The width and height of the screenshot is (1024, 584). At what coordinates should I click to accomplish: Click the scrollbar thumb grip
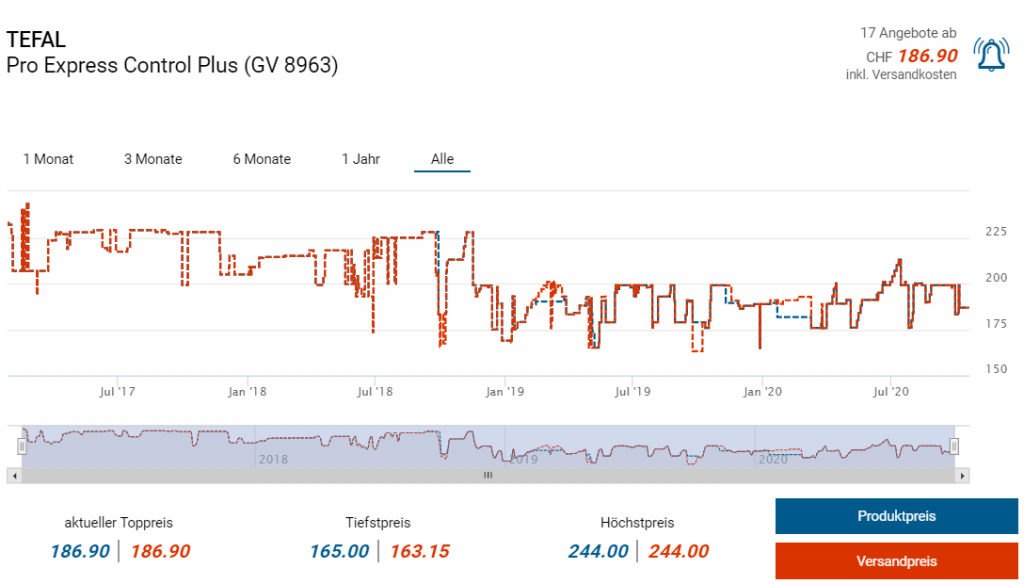click(488, 476)
